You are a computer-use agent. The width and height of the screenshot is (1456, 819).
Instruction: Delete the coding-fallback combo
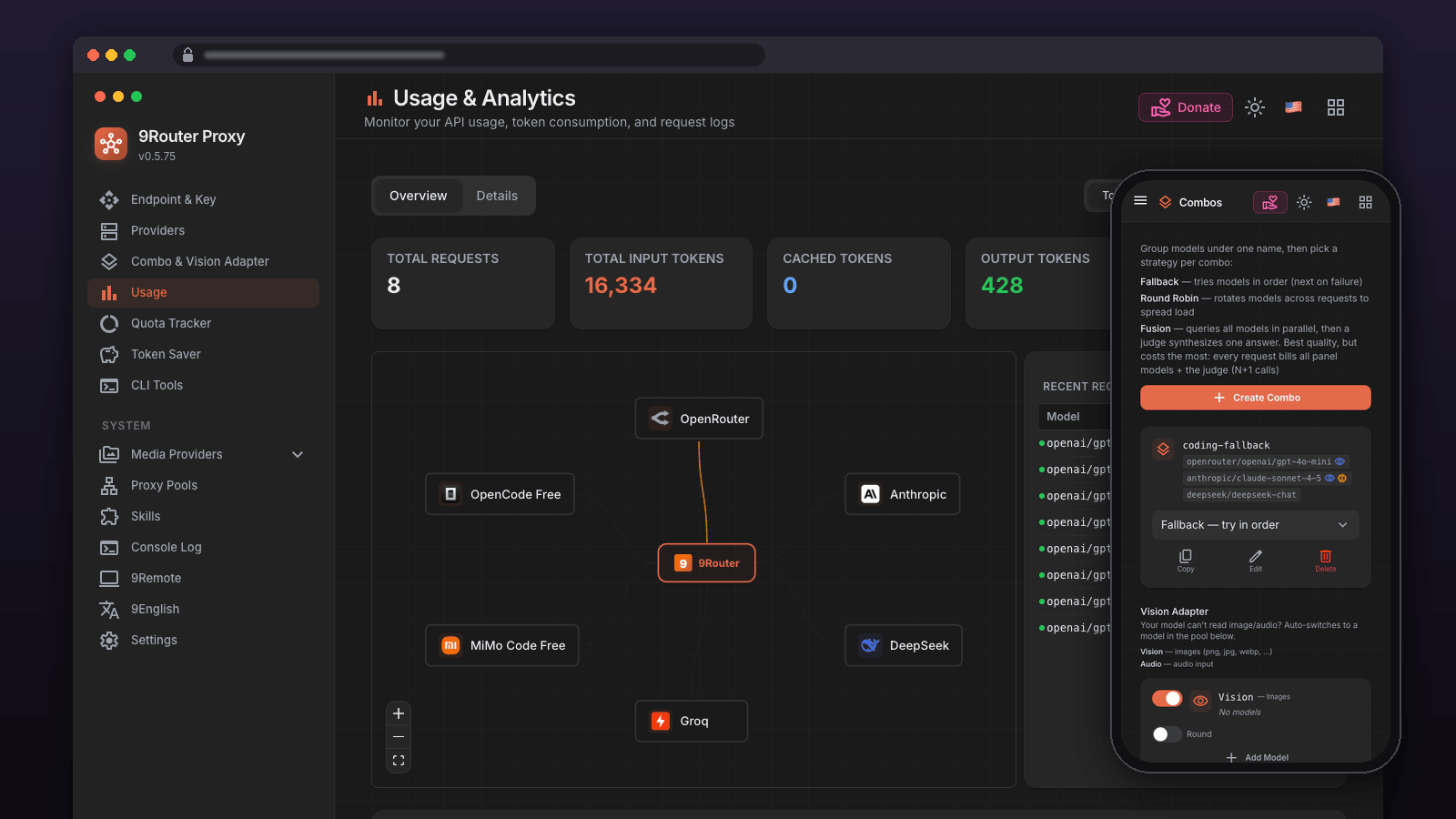[x=1326, y=560]
